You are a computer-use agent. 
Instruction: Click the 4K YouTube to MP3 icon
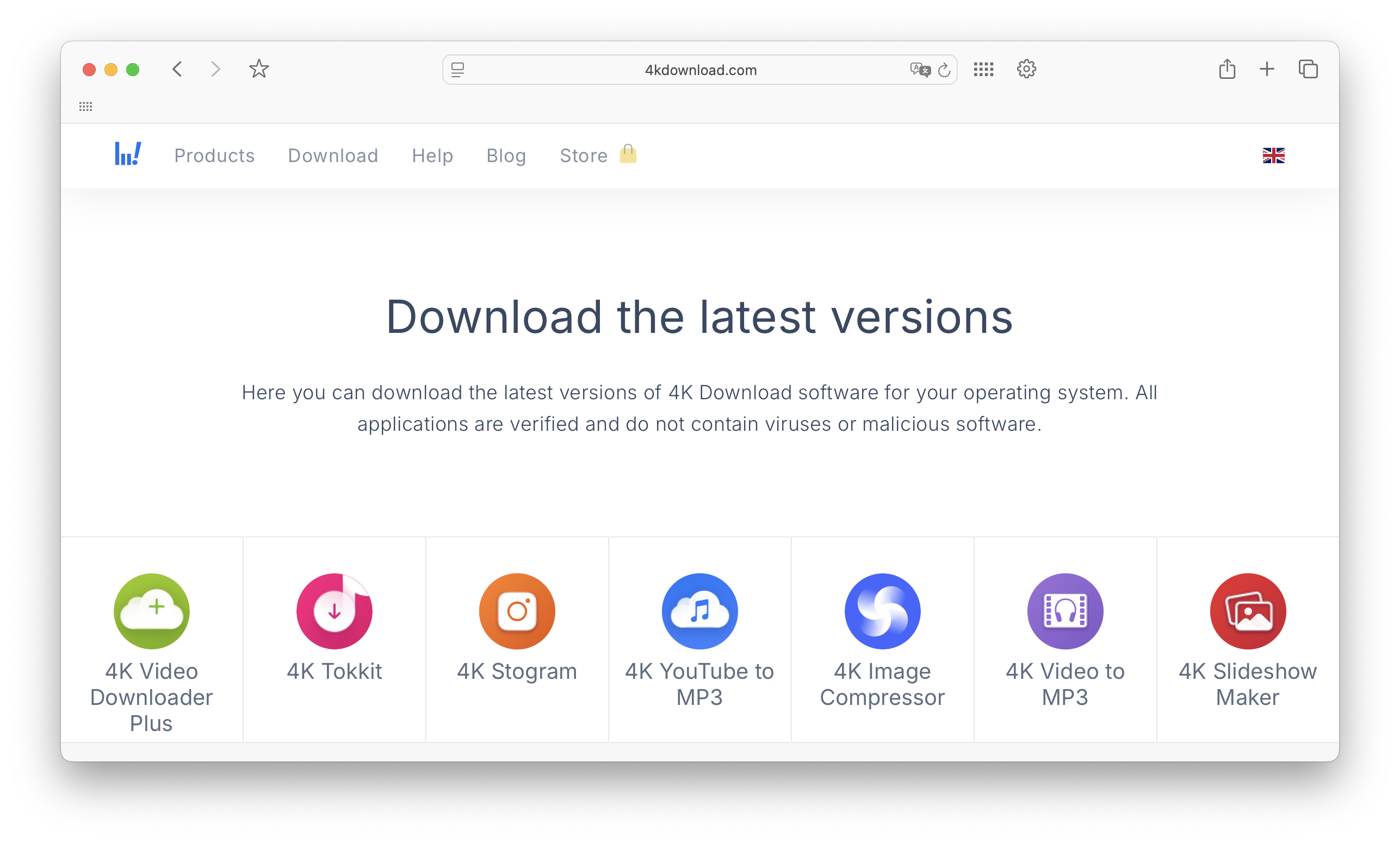tap(699, 611)
